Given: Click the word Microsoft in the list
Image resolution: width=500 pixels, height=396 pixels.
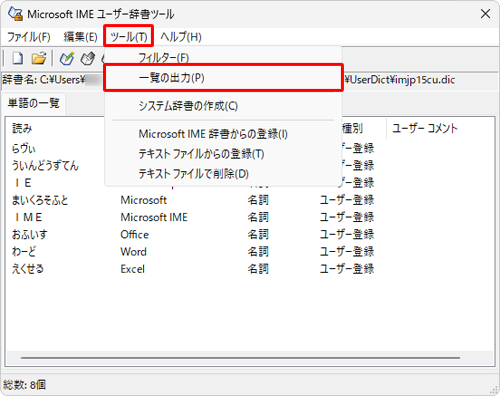Looking at the screenshot, I should coord(143,200).
